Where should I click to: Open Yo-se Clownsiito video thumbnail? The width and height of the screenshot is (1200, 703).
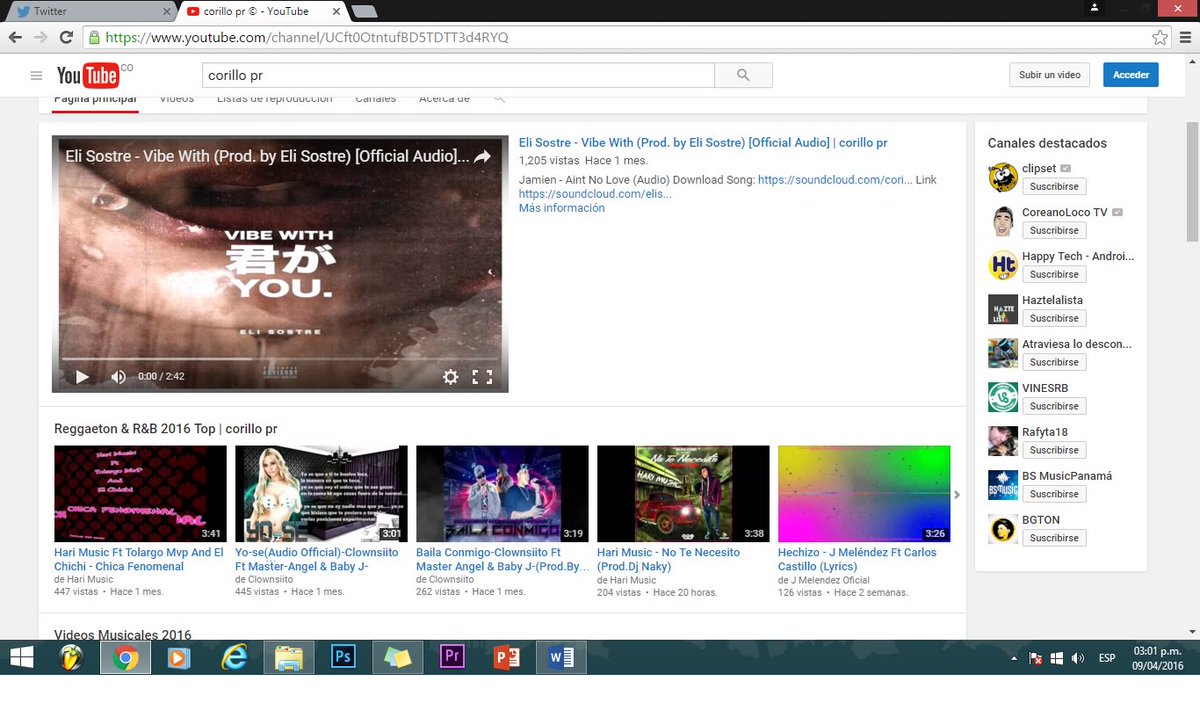(x=321, y=494)
